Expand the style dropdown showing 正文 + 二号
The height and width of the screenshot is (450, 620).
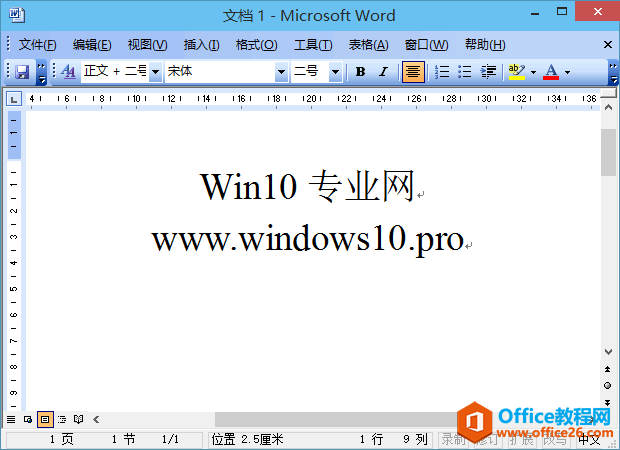click(155, 72)
